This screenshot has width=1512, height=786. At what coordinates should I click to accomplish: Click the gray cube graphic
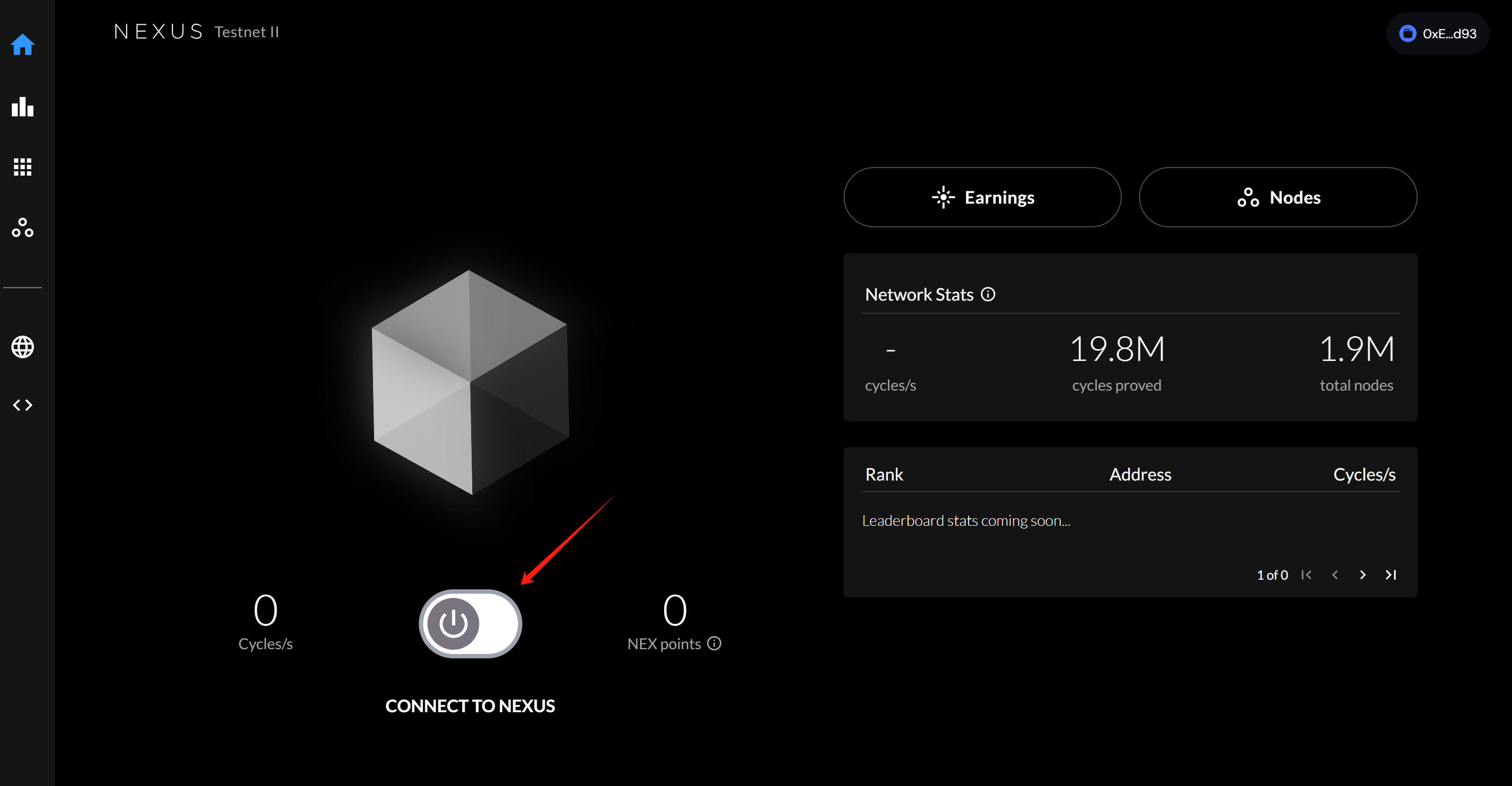(x=470, y=382)
